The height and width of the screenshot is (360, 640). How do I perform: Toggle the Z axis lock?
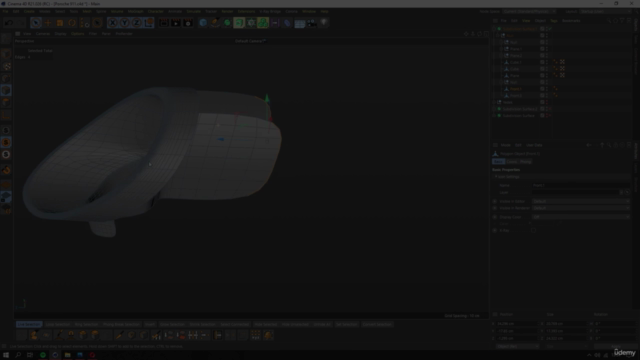tap(137, 23)
